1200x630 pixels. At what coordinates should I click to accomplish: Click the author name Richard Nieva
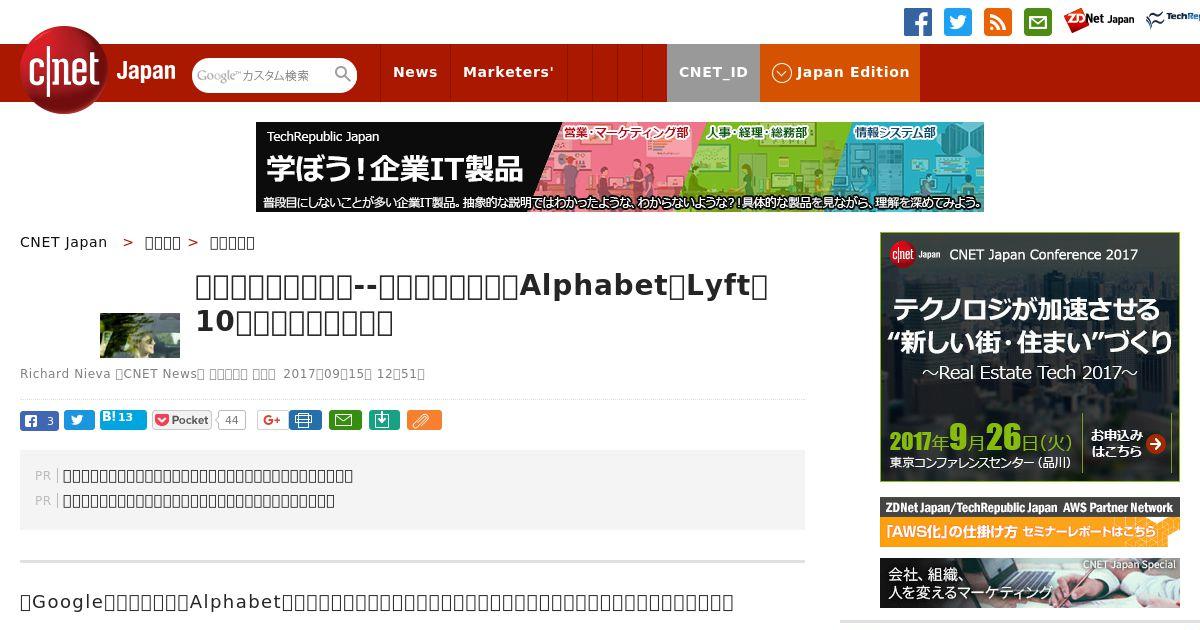coord(65,374)
